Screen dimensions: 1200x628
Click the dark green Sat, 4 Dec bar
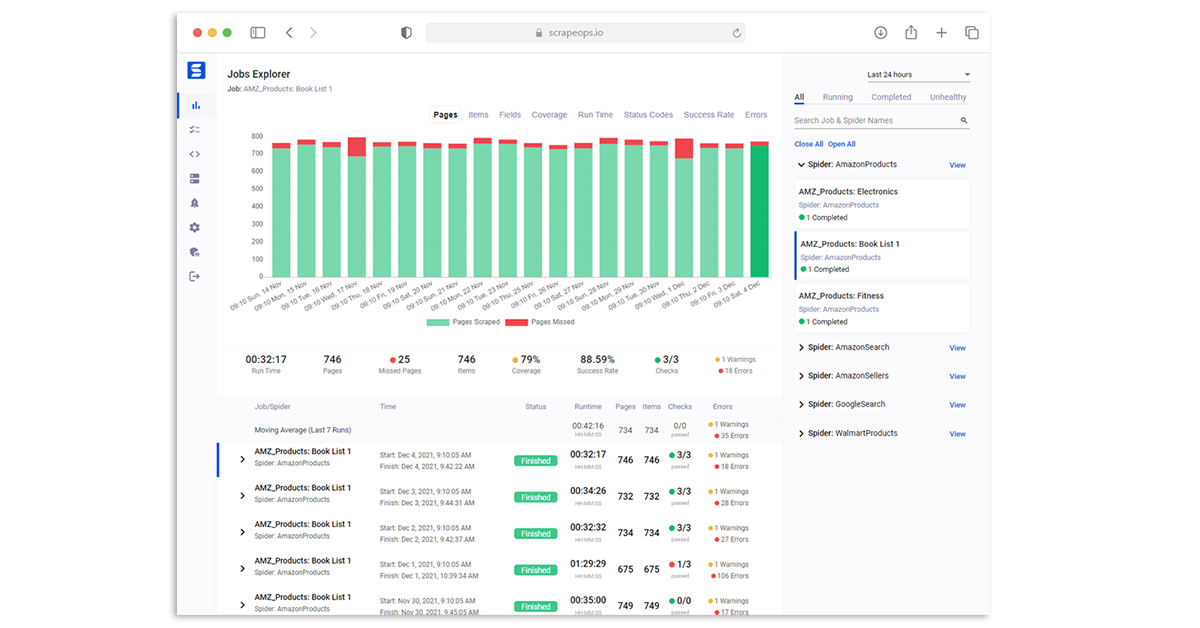(760, 211)
